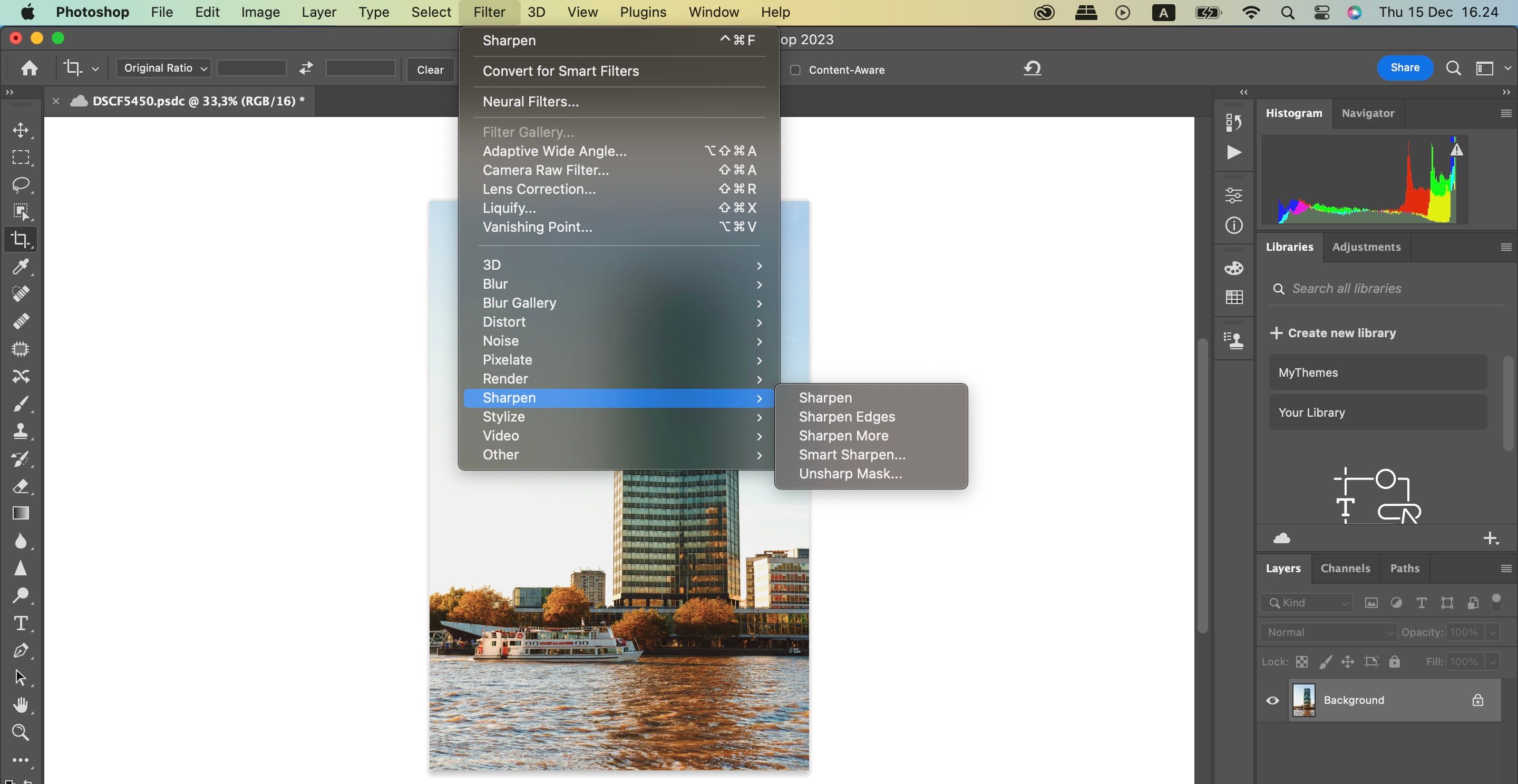Click the Background layer thumbnail
Viewport: 1518px width, 784px height.
pos(1303,700)
